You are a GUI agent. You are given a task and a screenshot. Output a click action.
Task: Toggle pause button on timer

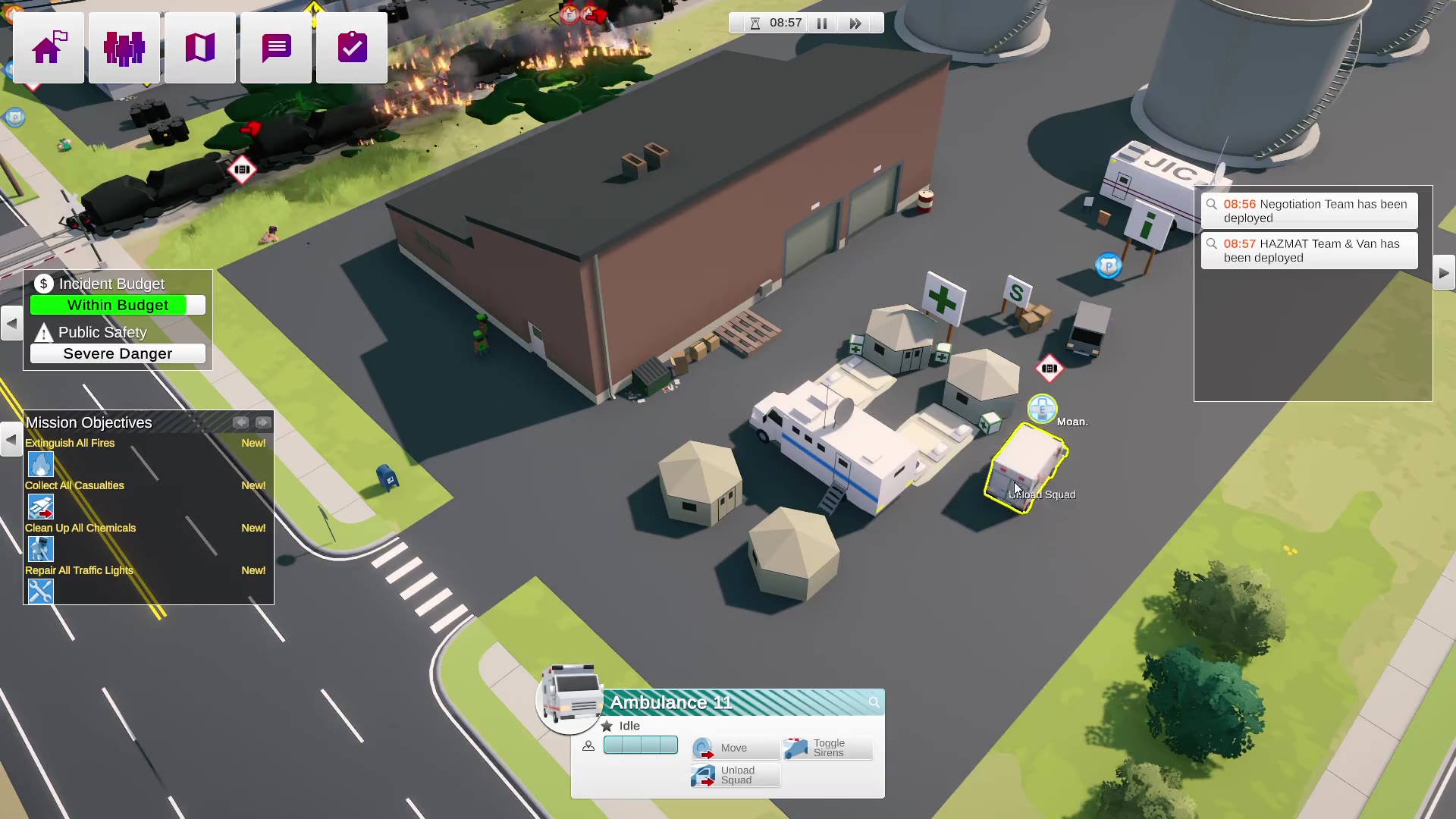click(x=822, y=22)
